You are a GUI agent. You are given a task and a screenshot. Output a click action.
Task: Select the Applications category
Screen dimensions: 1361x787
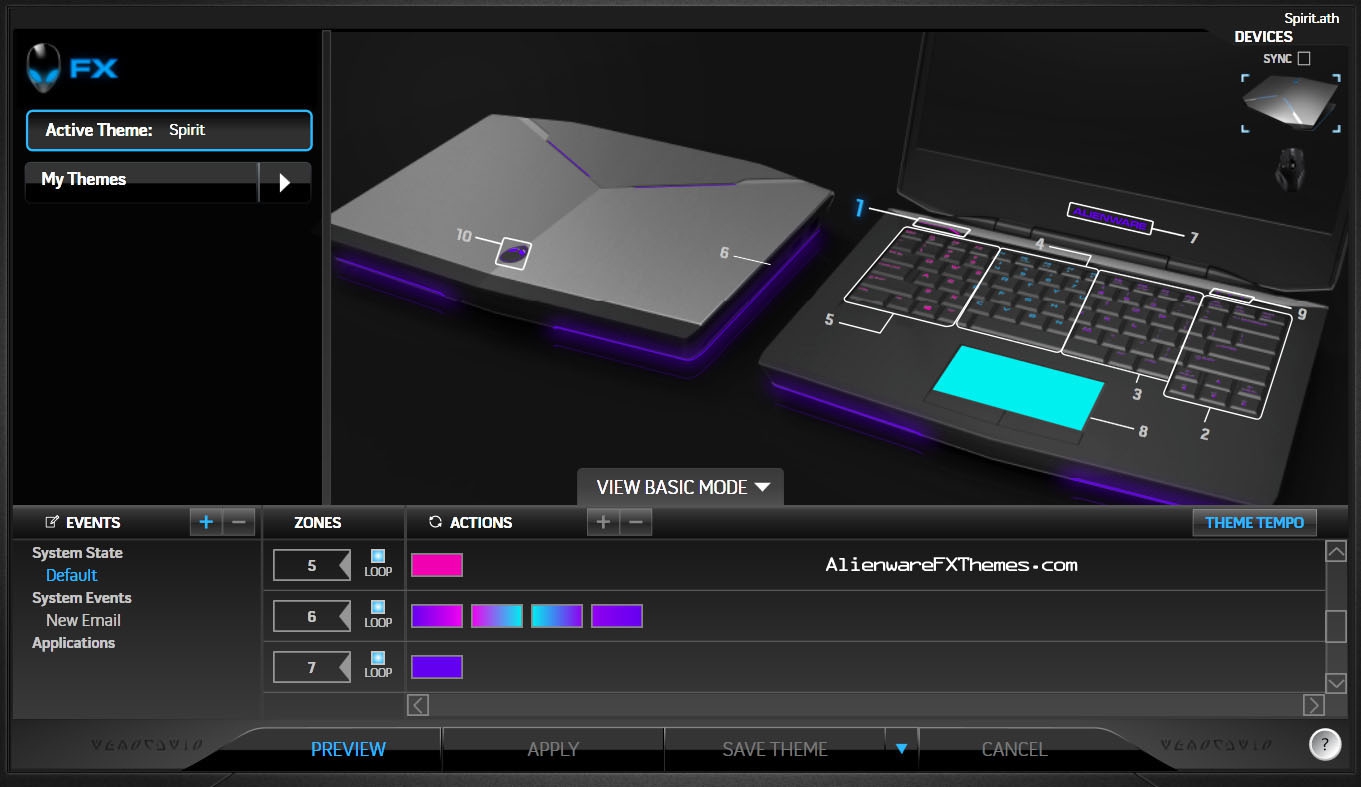tap(73, 643)
